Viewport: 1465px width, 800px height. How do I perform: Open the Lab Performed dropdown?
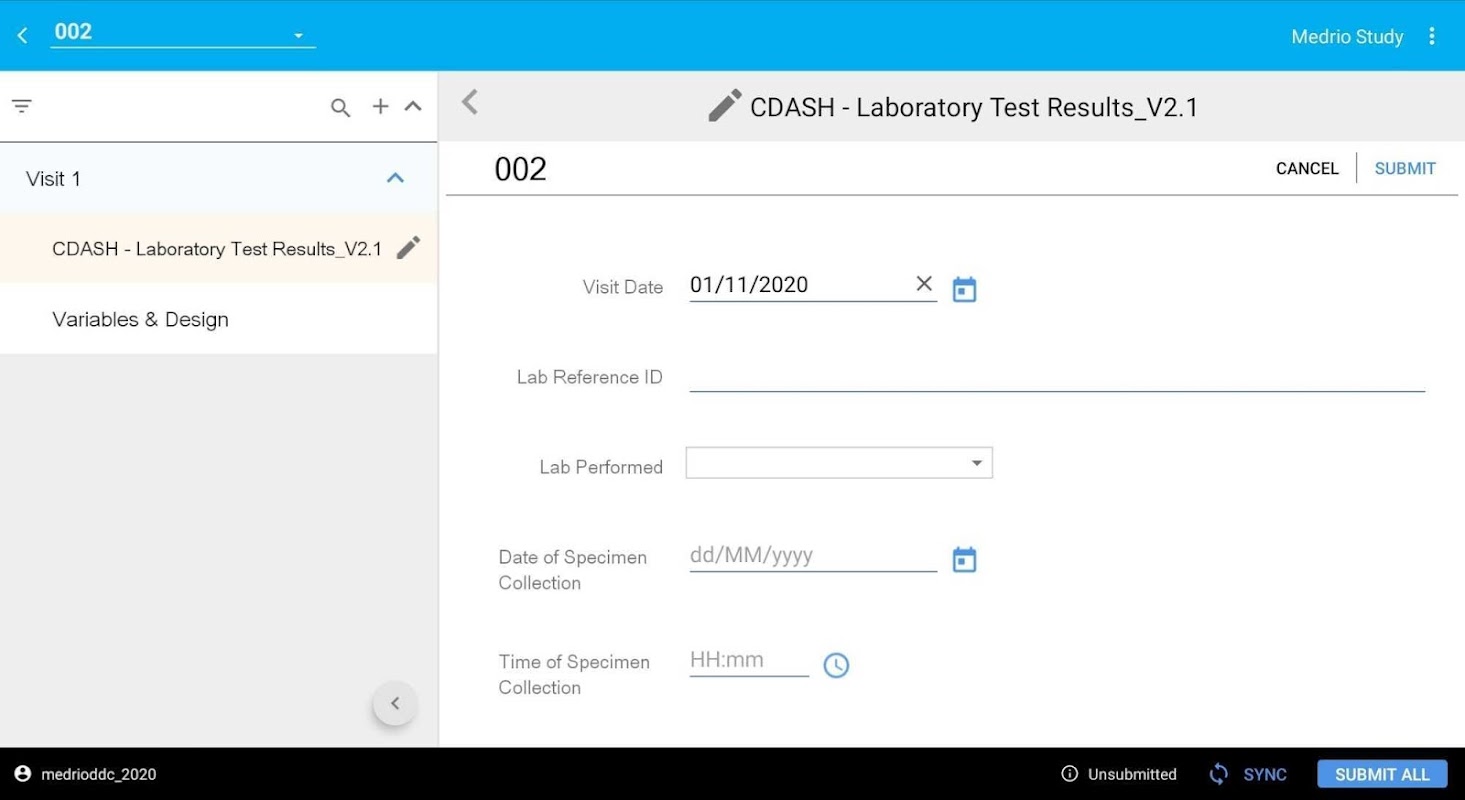[839, 463]
